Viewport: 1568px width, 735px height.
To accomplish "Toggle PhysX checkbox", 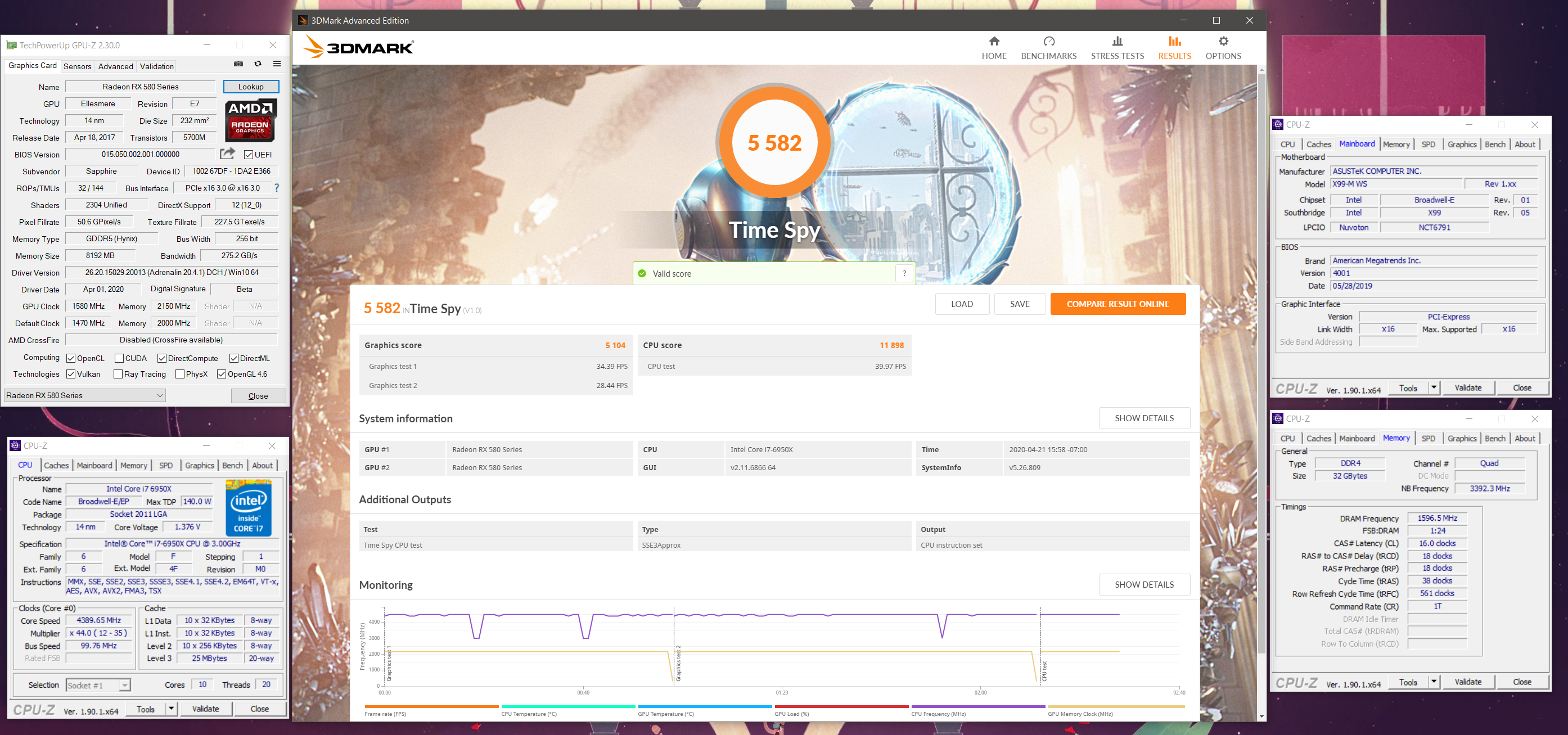I will pos(179,374).
